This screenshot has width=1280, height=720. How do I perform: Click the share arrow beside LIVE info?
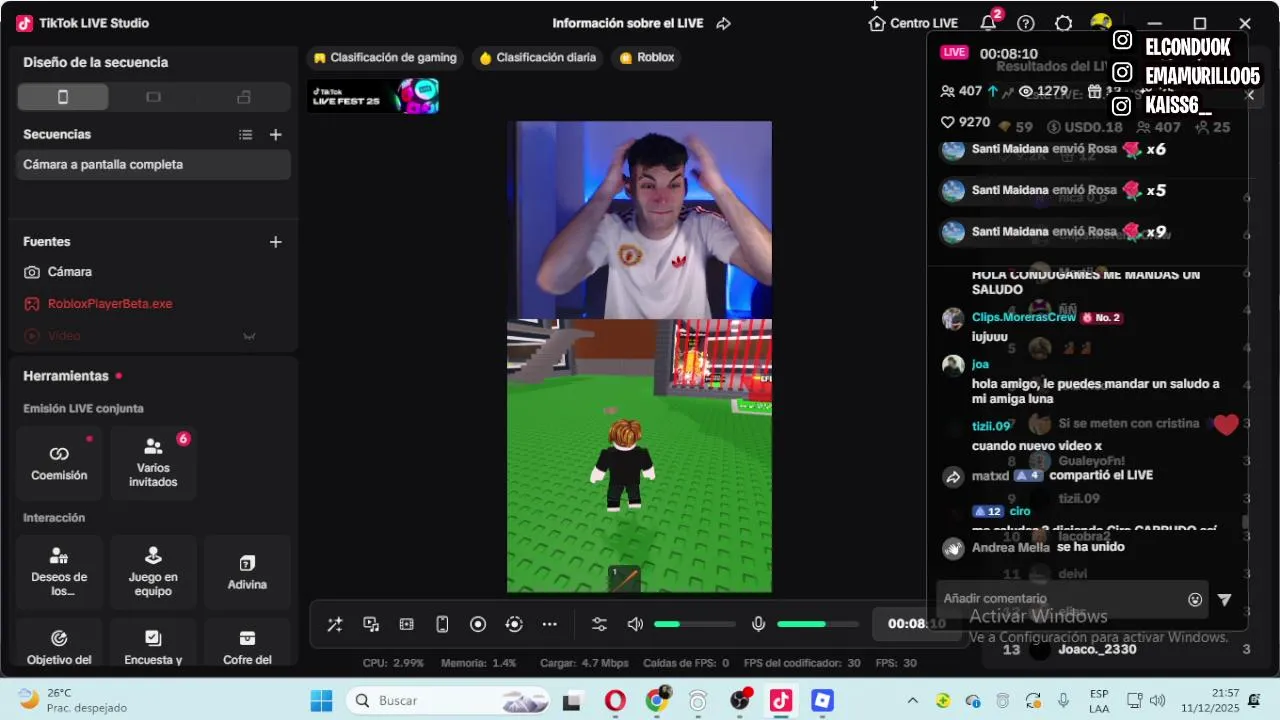point(724,23)
